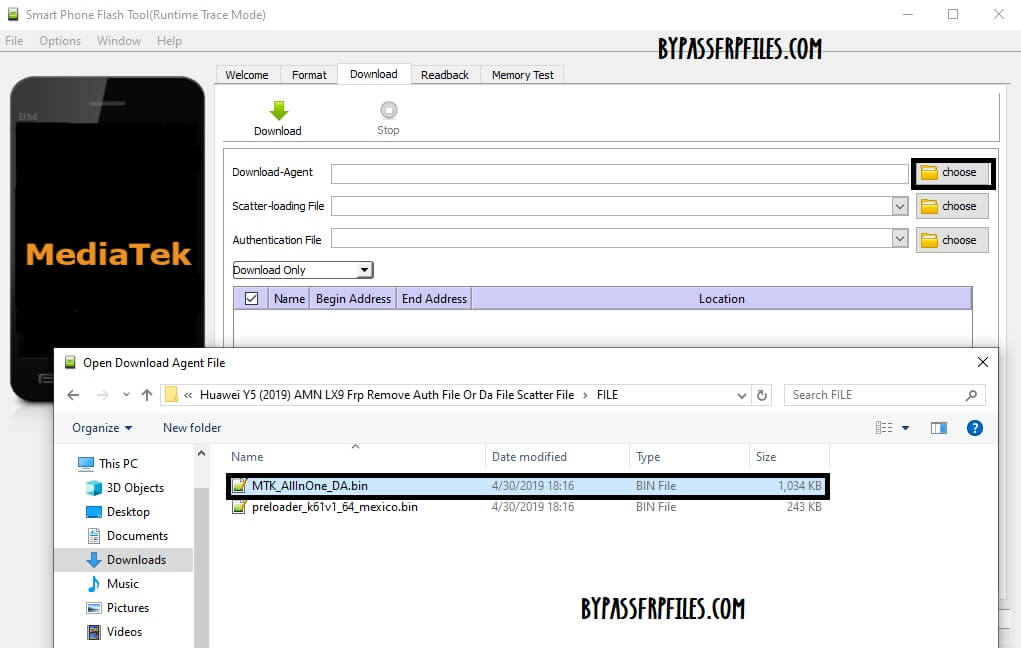Image resolution: width=1021 pixels, height=648 pixels.
Task: Click the refresh icon beside address bar
Action: [x=763, y=395]
